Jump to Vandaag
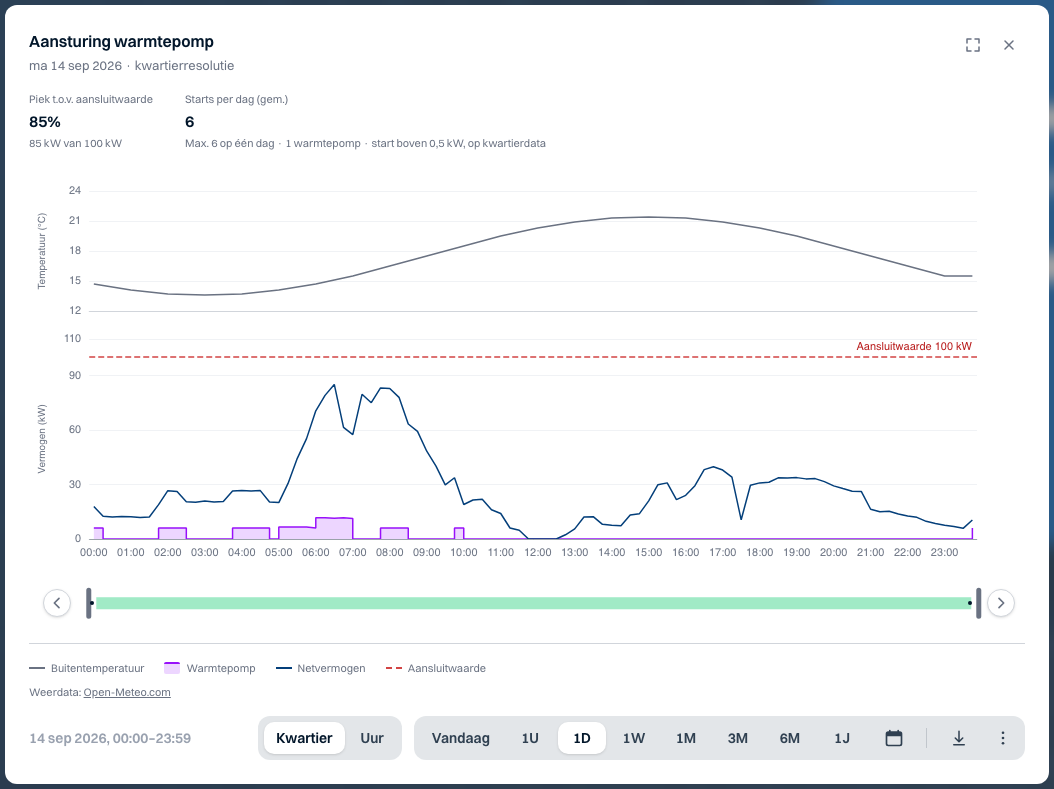 tap(460, 738)
